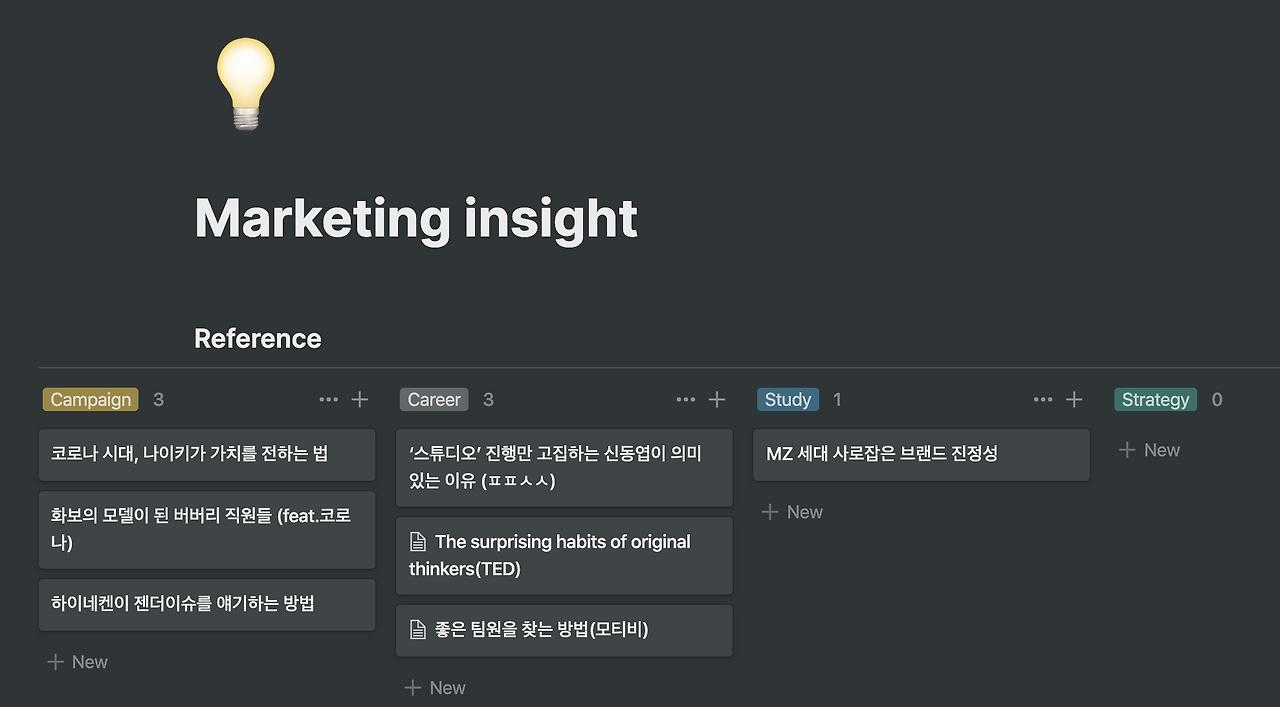The height and width of the screenshot is (707, 1280).
Task: Add a card with Campaign column plus icon
Action: [360, 400]
